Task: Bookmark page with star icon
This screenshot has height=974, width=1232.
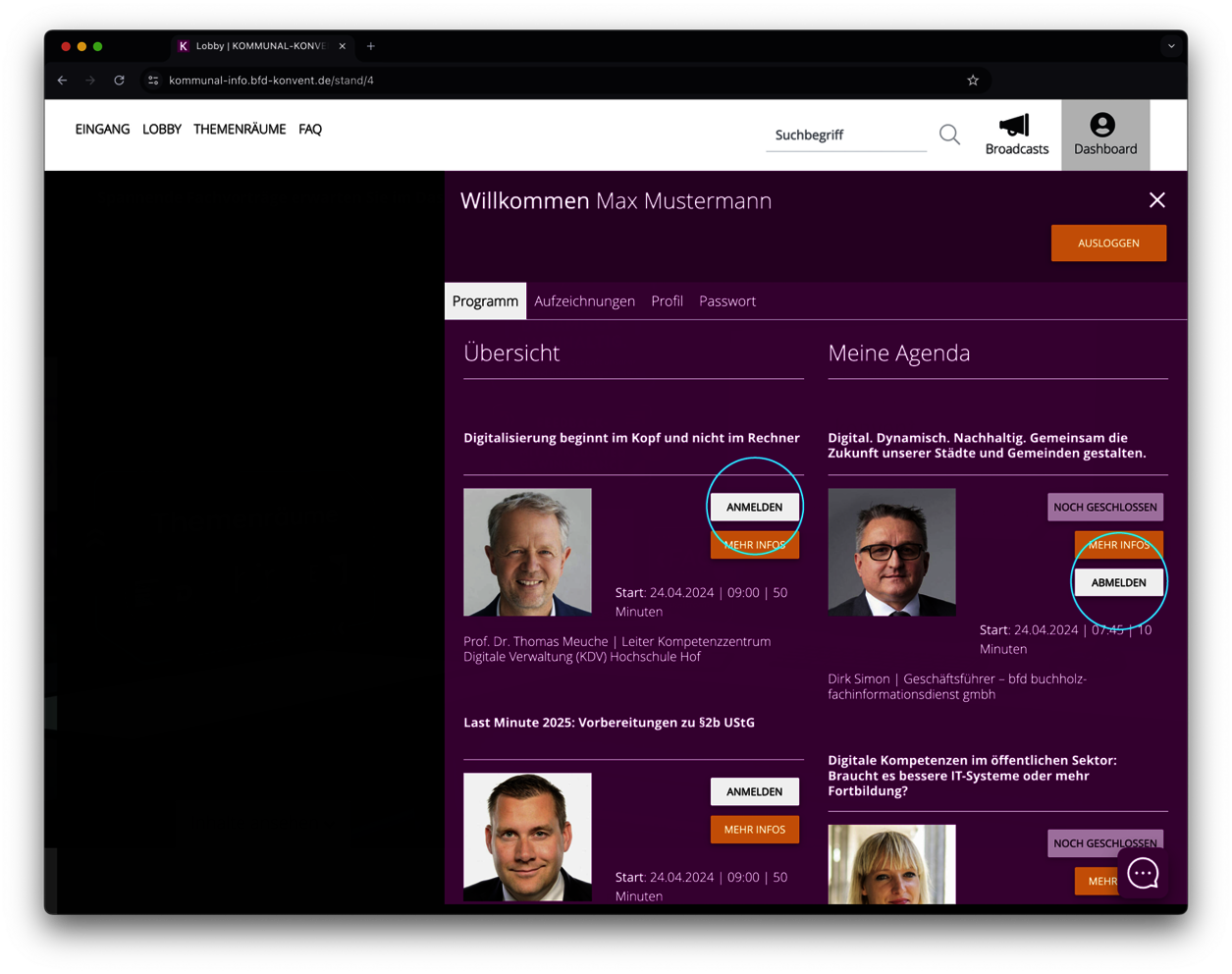Action: 973,81
